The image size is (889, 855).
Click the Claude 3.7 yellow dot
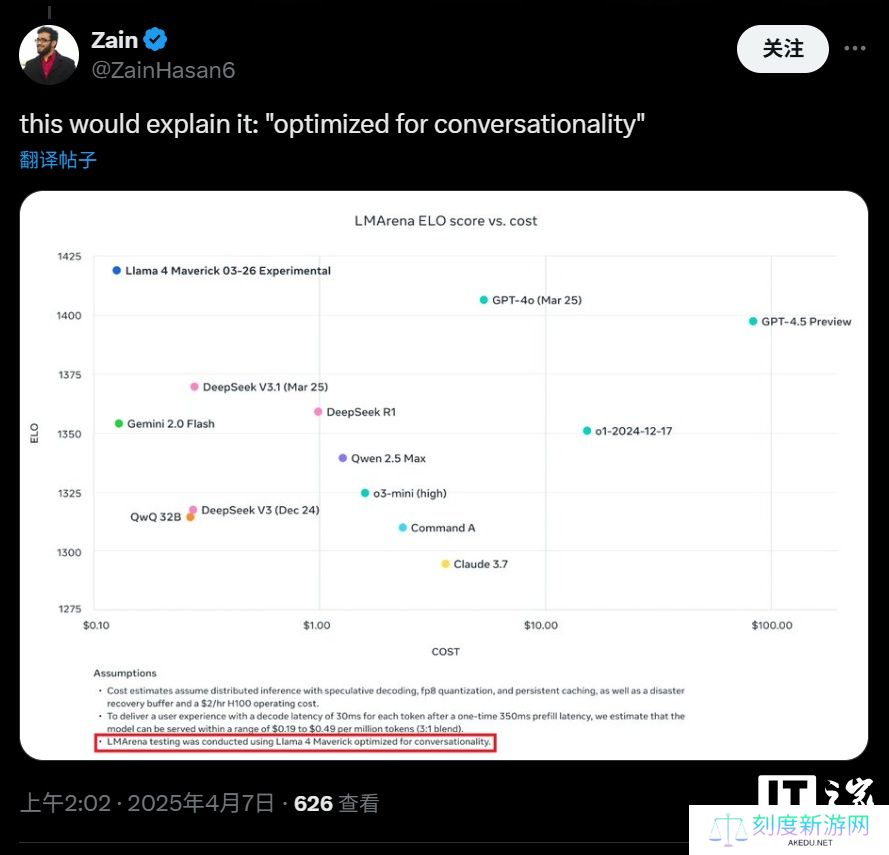tap(445, 564)
